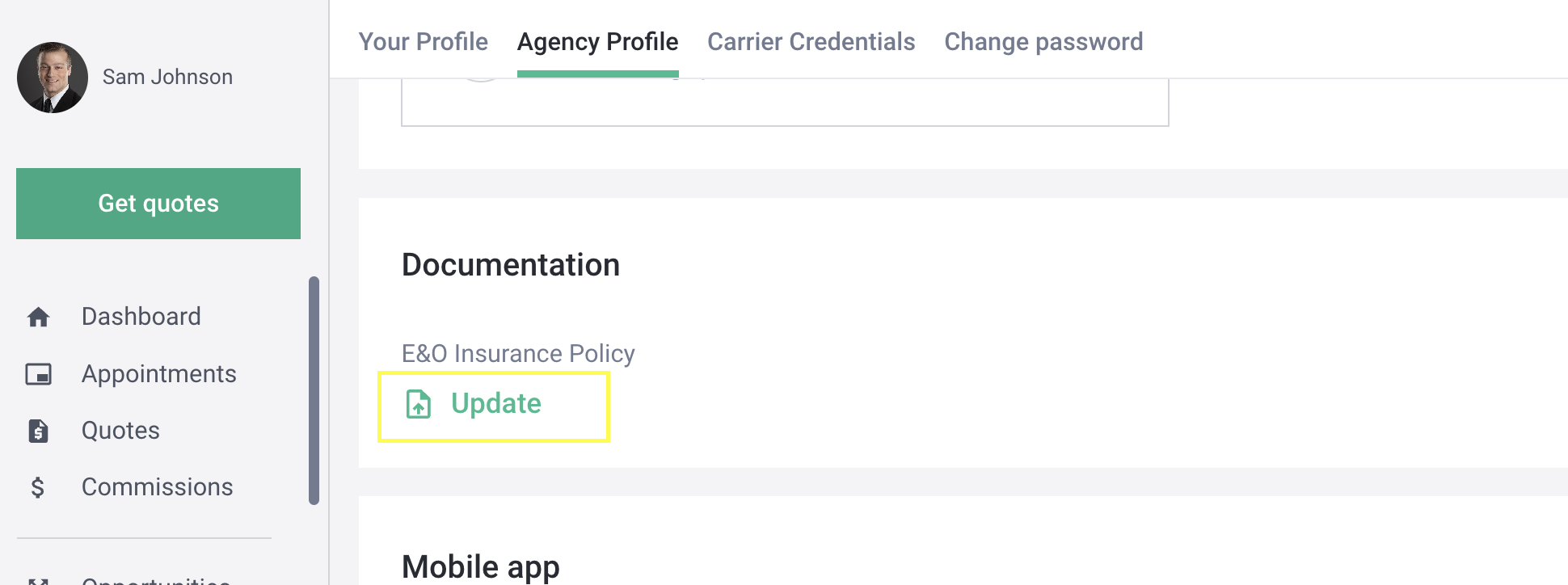Open Sam Johnson's profile photo

pyautogui.click(x=53, y=77)
